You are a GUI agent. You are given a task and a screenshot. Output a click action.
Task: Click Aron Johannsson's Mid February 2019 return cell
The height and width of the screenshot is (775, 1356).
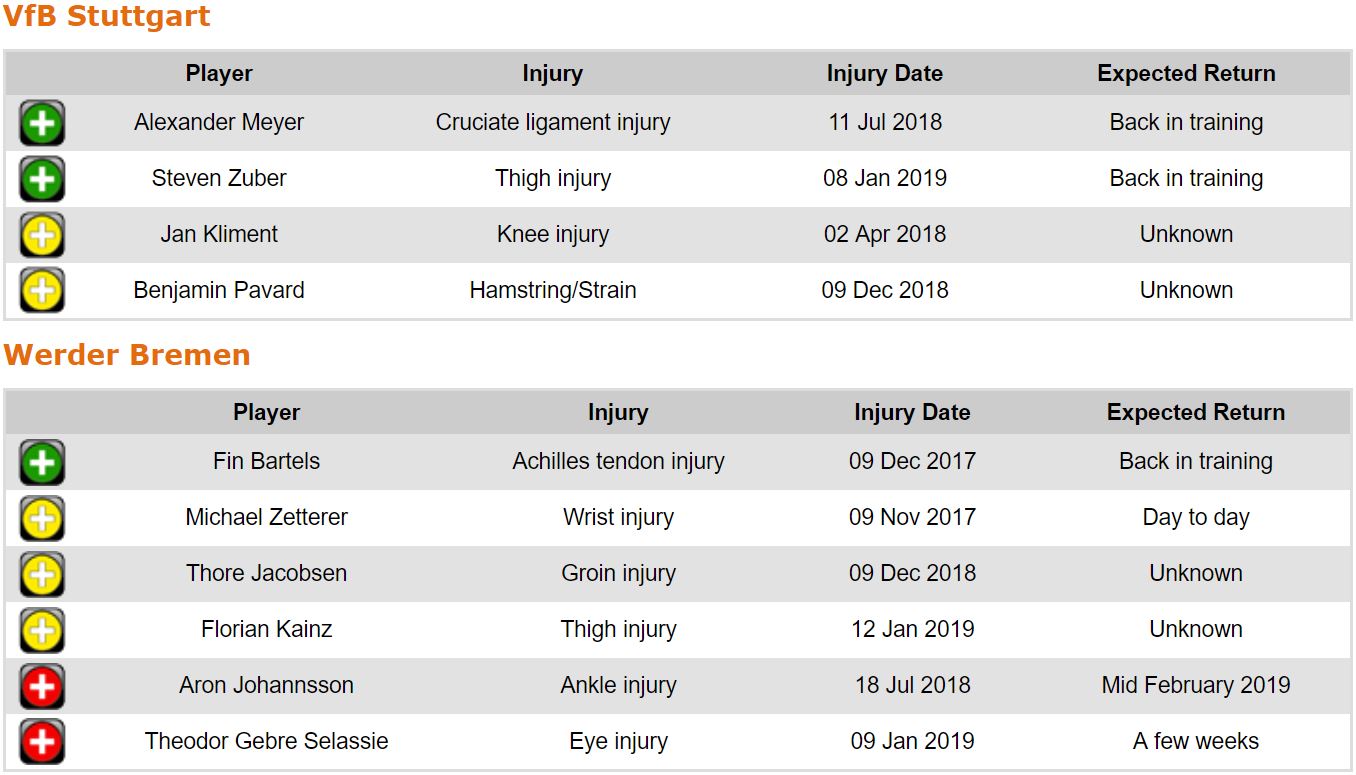[x=1195, y=686]
